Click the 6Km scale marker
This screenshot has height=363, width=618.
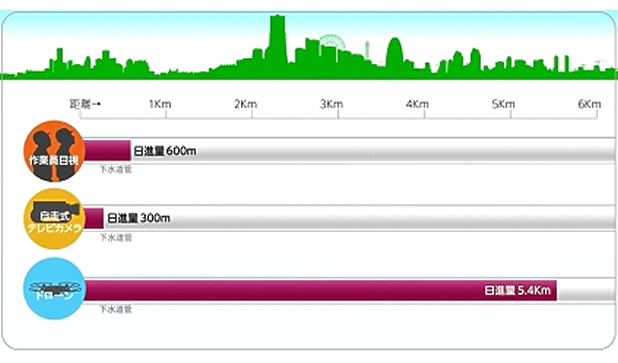(x=589, y=104)
